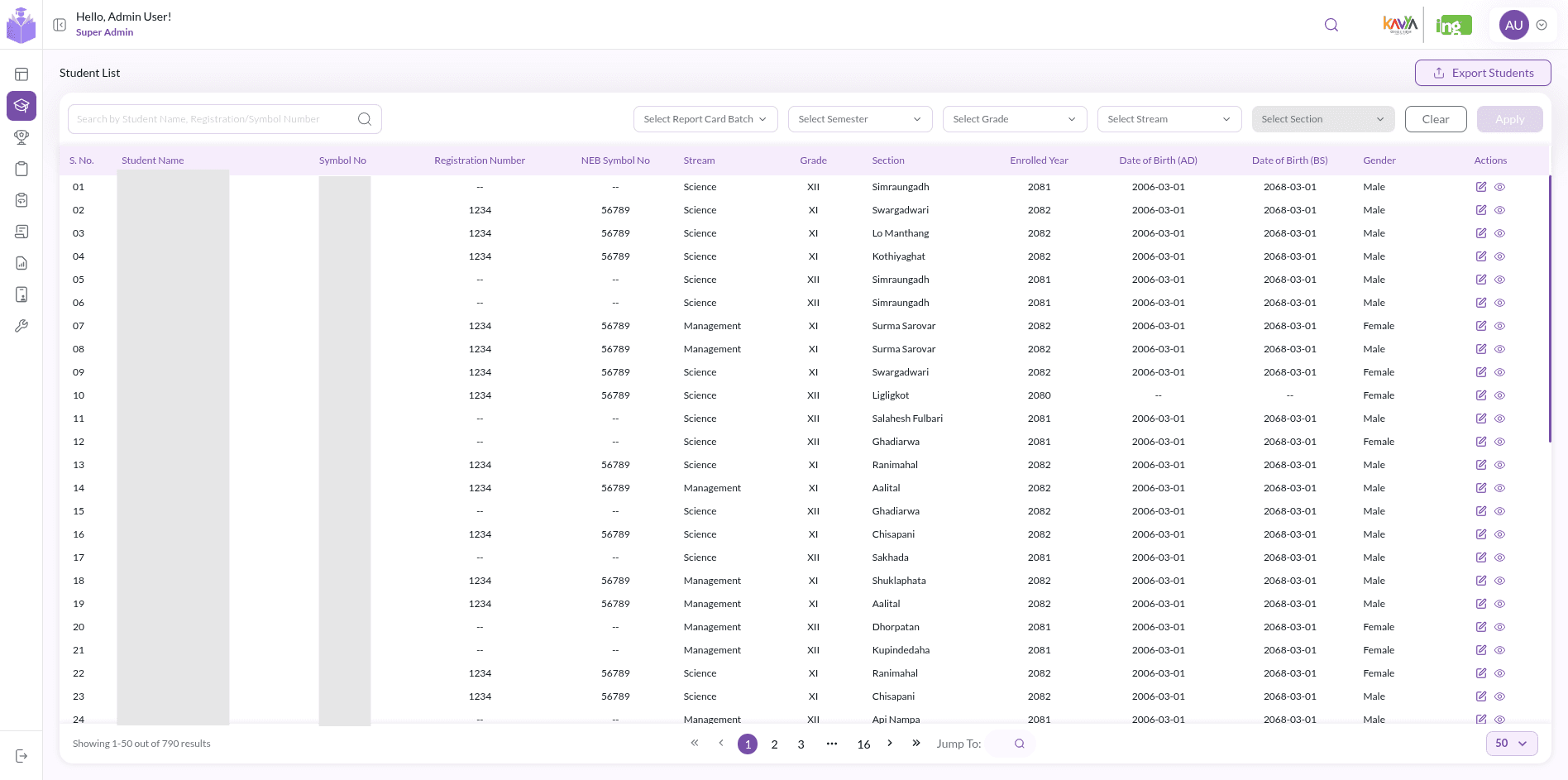Screen dimensions: 1568x780
Task: Open the scroll document sidebar icon
Action: coord(22,232)
